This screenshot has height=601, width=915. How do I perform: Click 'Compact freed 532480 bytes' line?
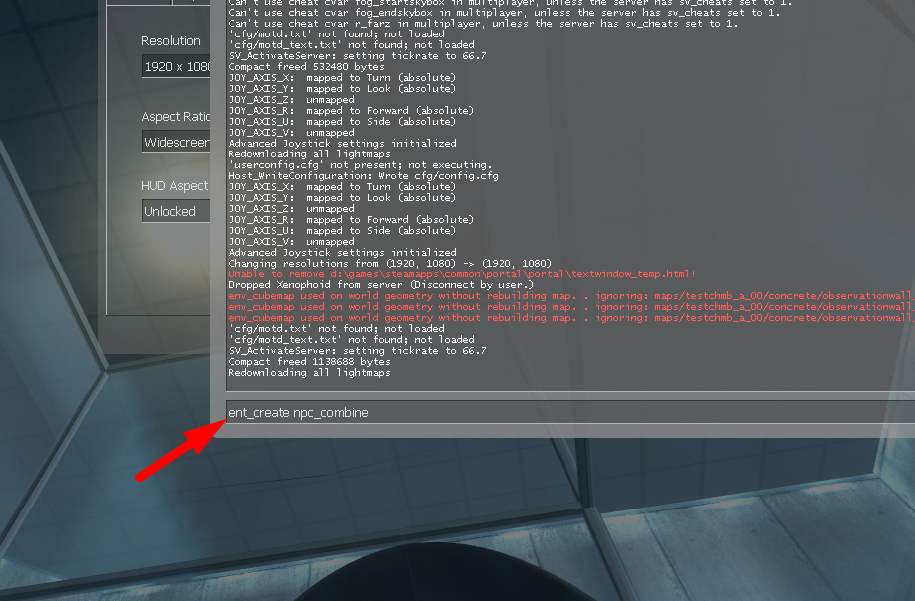(x=306, y=67)
